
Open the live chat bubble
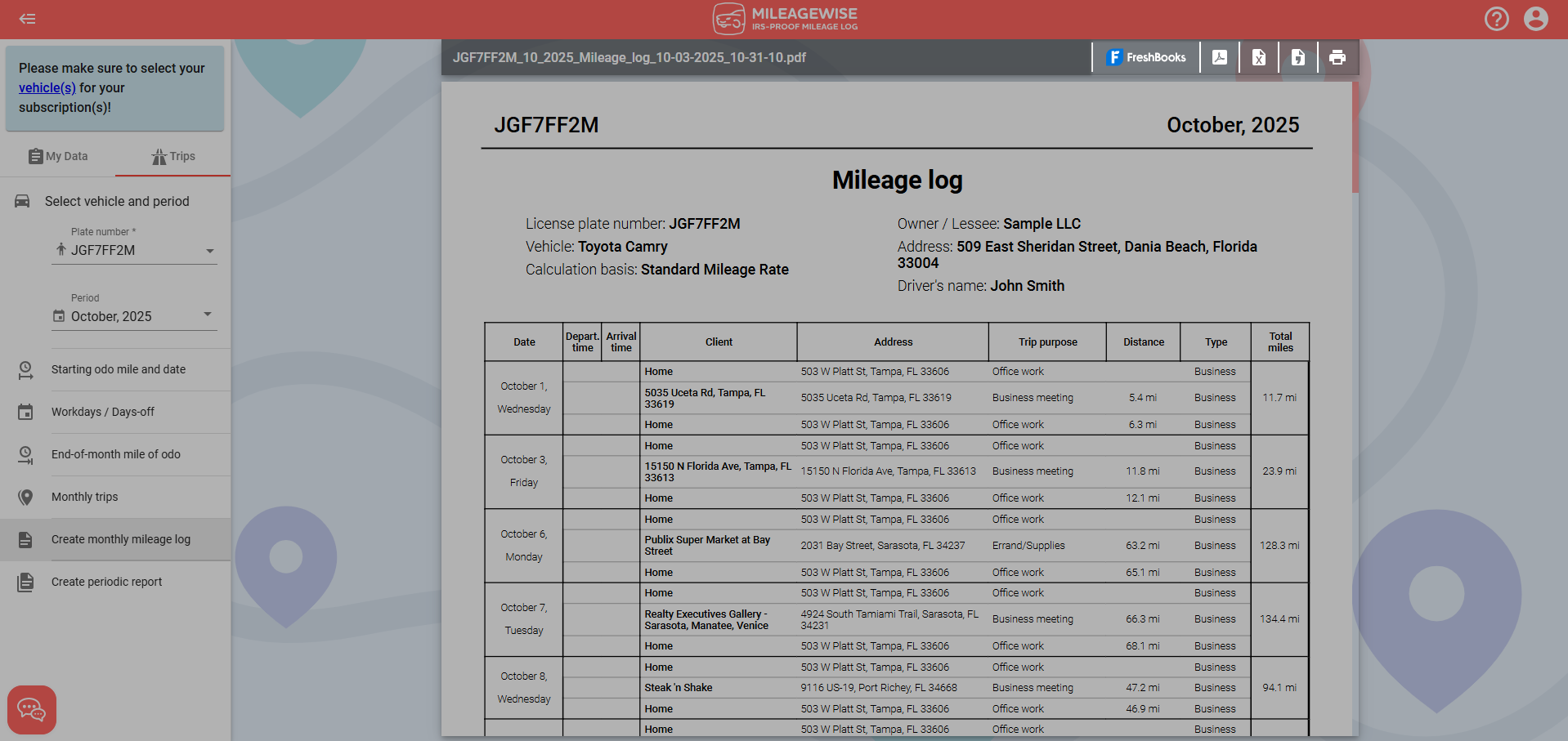[x=32, y=709]
